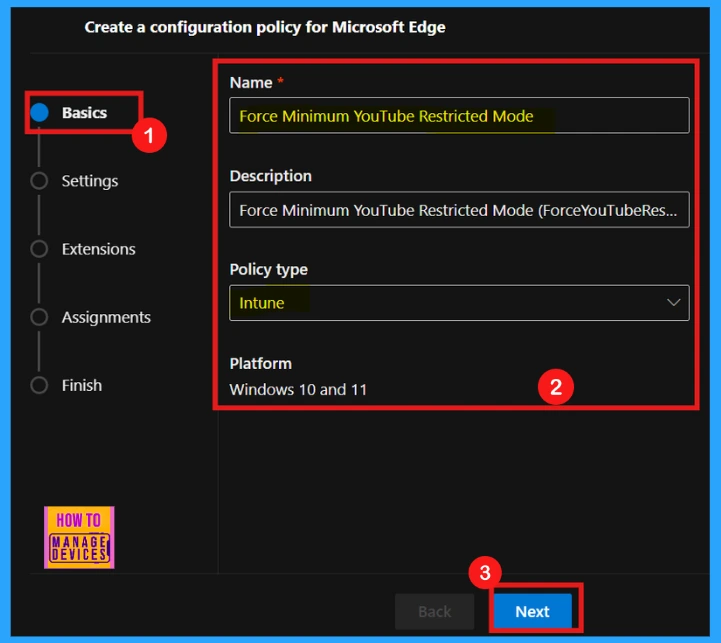Select the Finish step

click(82, 385)
